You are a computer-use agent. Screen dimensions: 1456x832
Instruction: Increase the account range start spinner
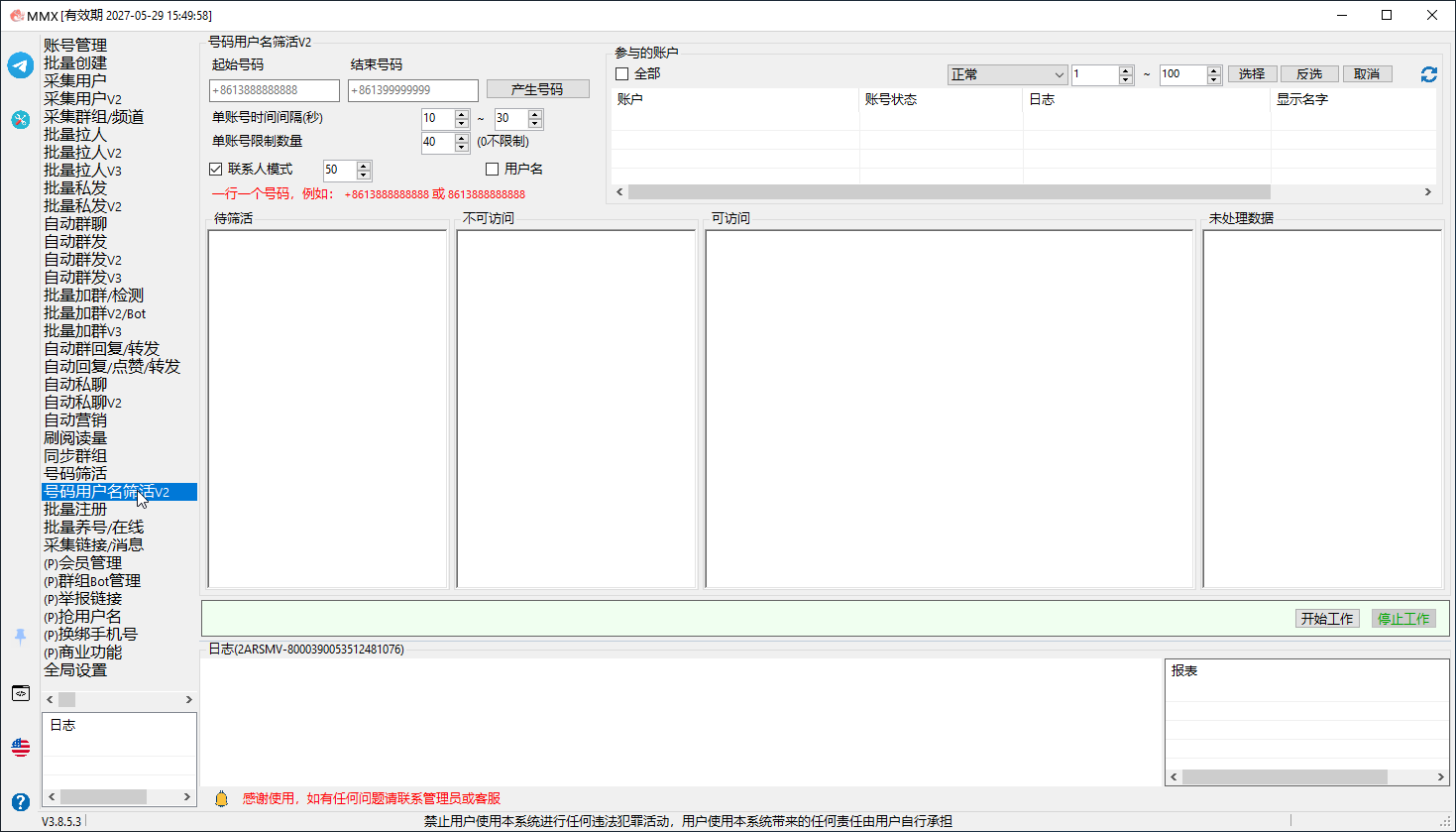pos(1126,70)
